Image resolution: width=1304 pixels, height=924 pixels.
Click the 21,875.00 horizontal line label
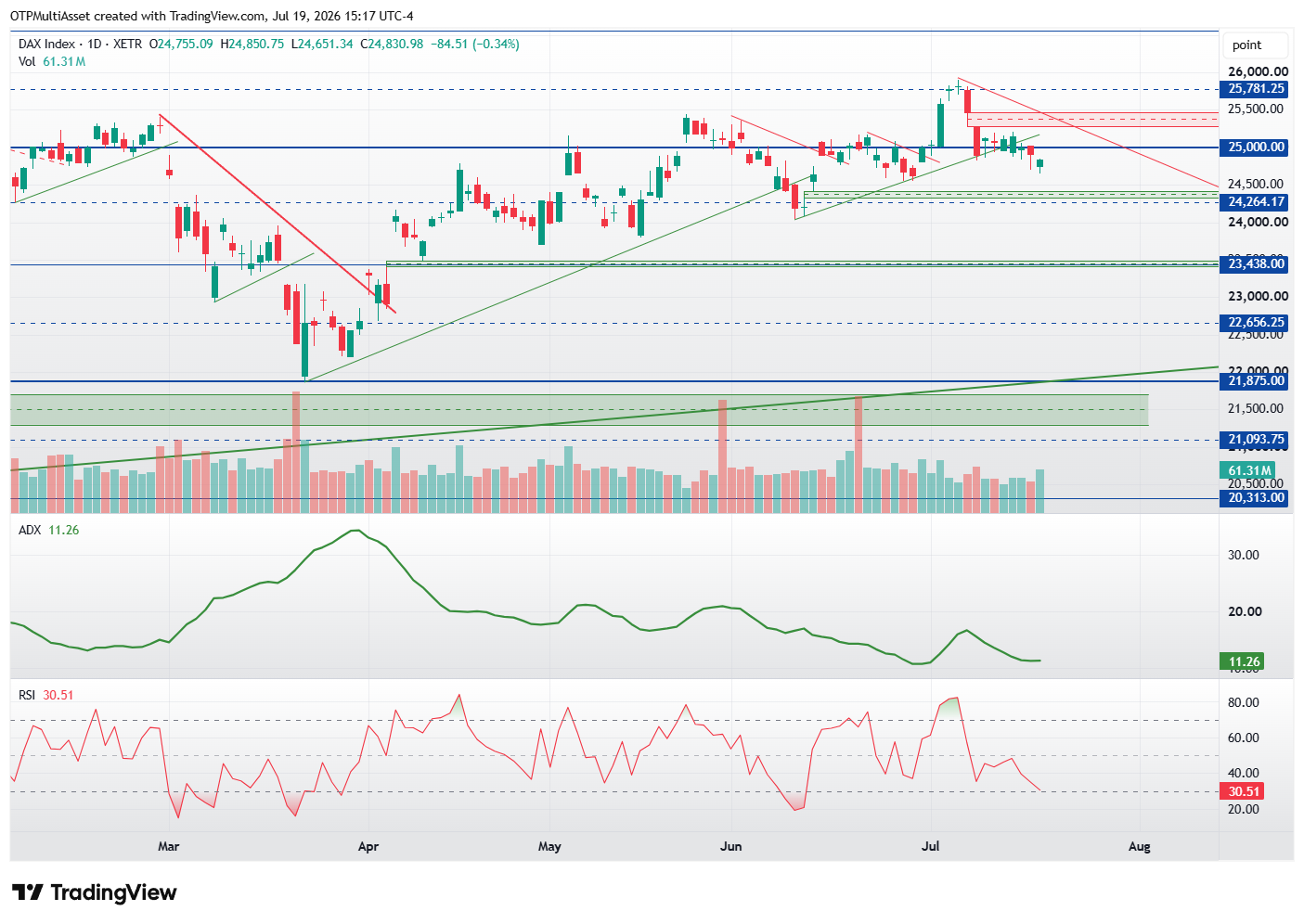click(x=1257, y=380)
